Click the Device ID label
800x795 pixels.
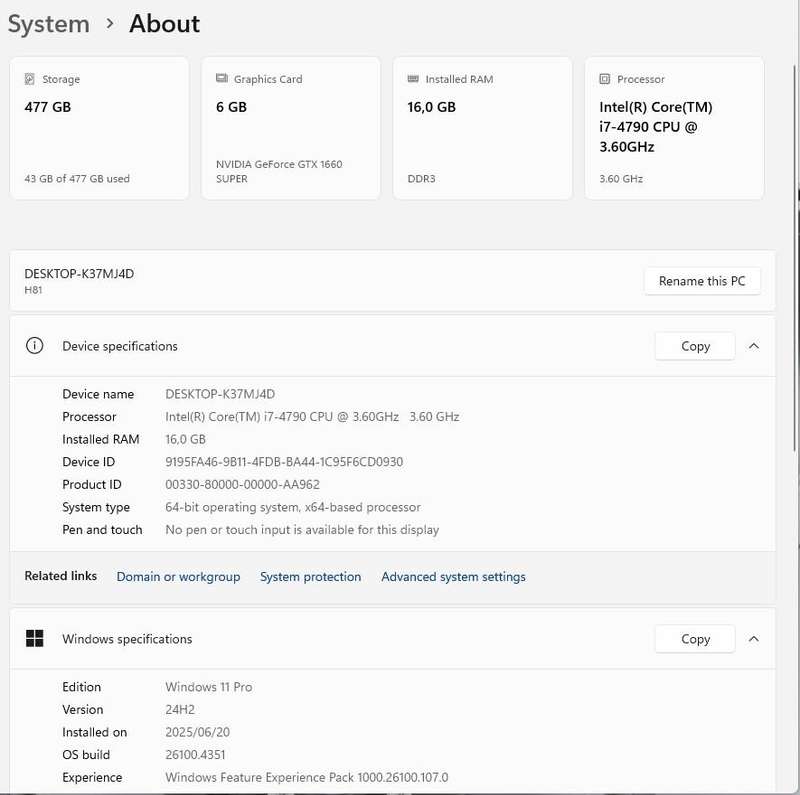[88, 462]
